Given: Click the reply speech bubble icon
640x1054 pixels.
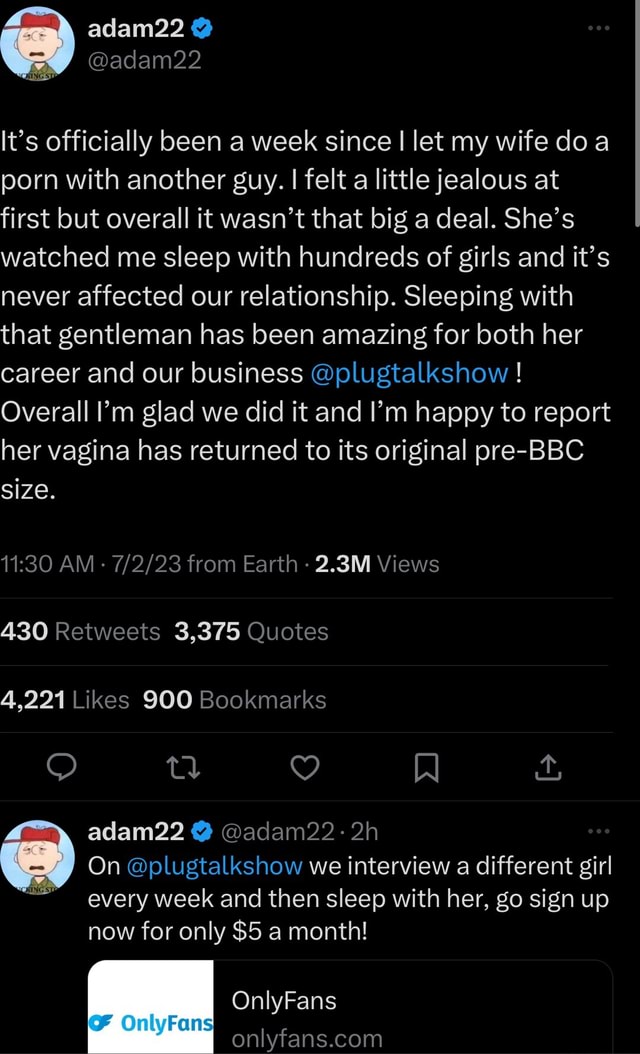Looking at the screenshot, I should coord(62,766).
